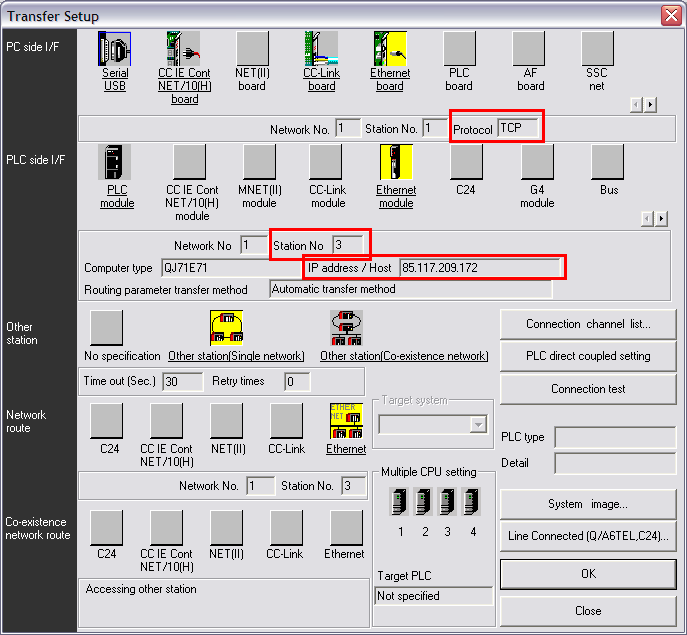This screenshot has width=687, height=635.
Task: Select Ethernet in the Network route row
Action: tap(347, 421)
